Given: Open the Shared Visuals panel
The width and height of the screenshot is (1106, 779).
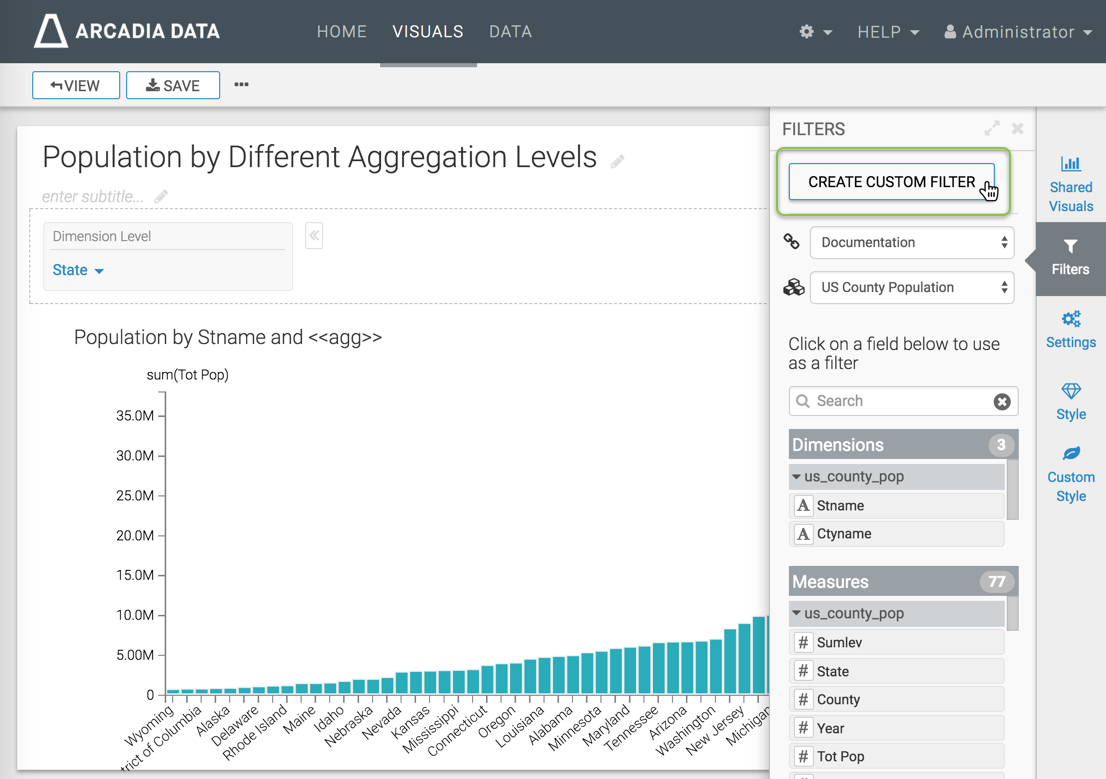Looking at the screenshot, I should point(1070,184).
